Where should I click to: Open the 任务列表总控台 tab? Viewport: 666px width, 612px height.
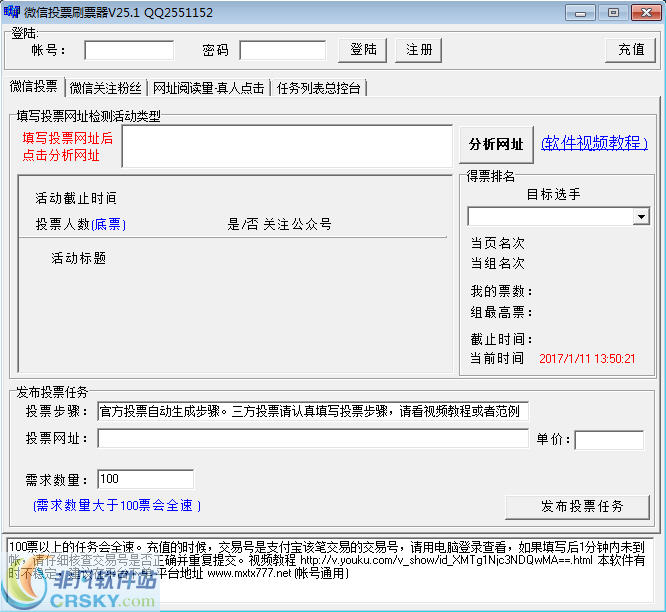[x=319, y=88]
